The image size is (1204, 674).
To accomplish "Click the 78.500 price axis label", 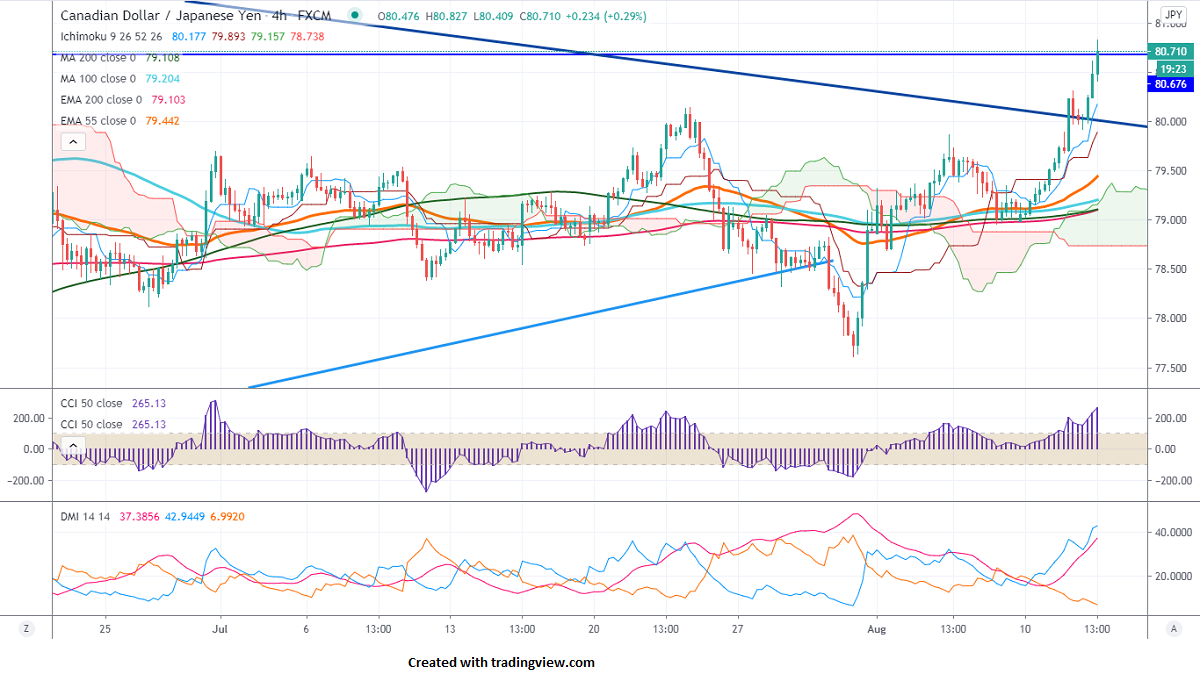I will point(1171,269).
